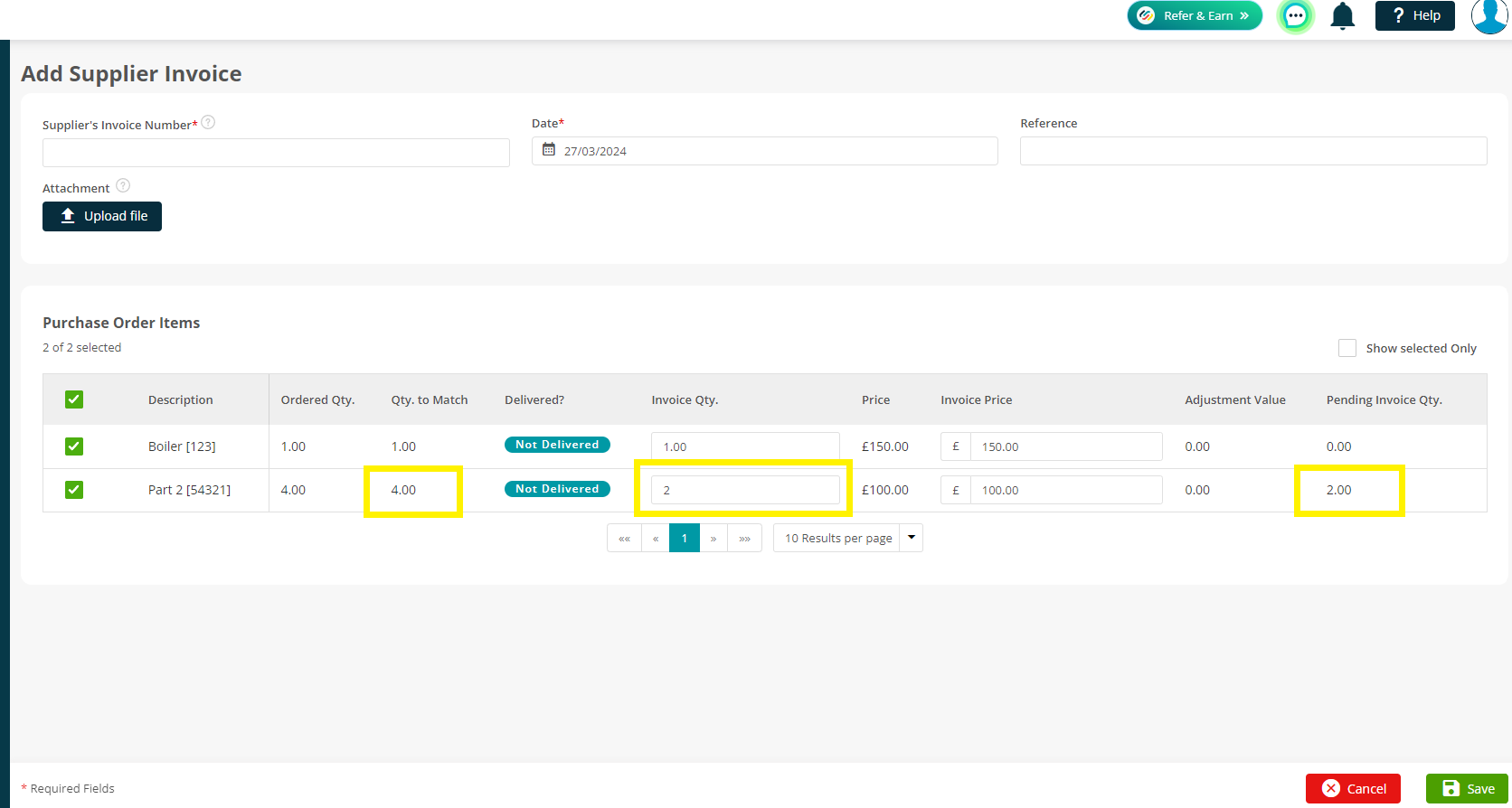Go to the previous page of results
This screenshot has height=808, width=1512.
(x=656, y=538)
